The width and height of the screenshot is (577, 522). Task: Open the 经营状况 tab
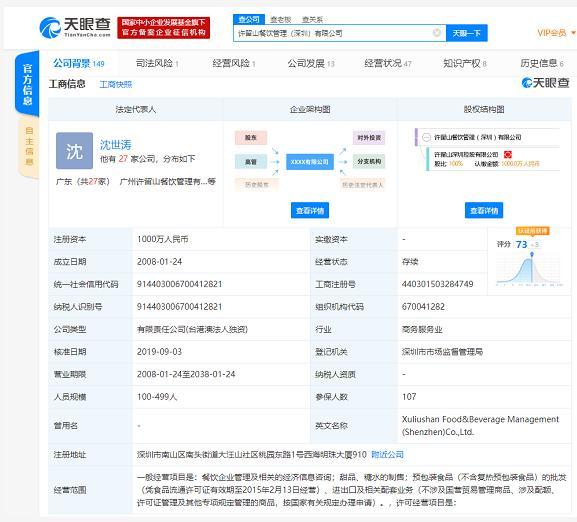point(388,63)
